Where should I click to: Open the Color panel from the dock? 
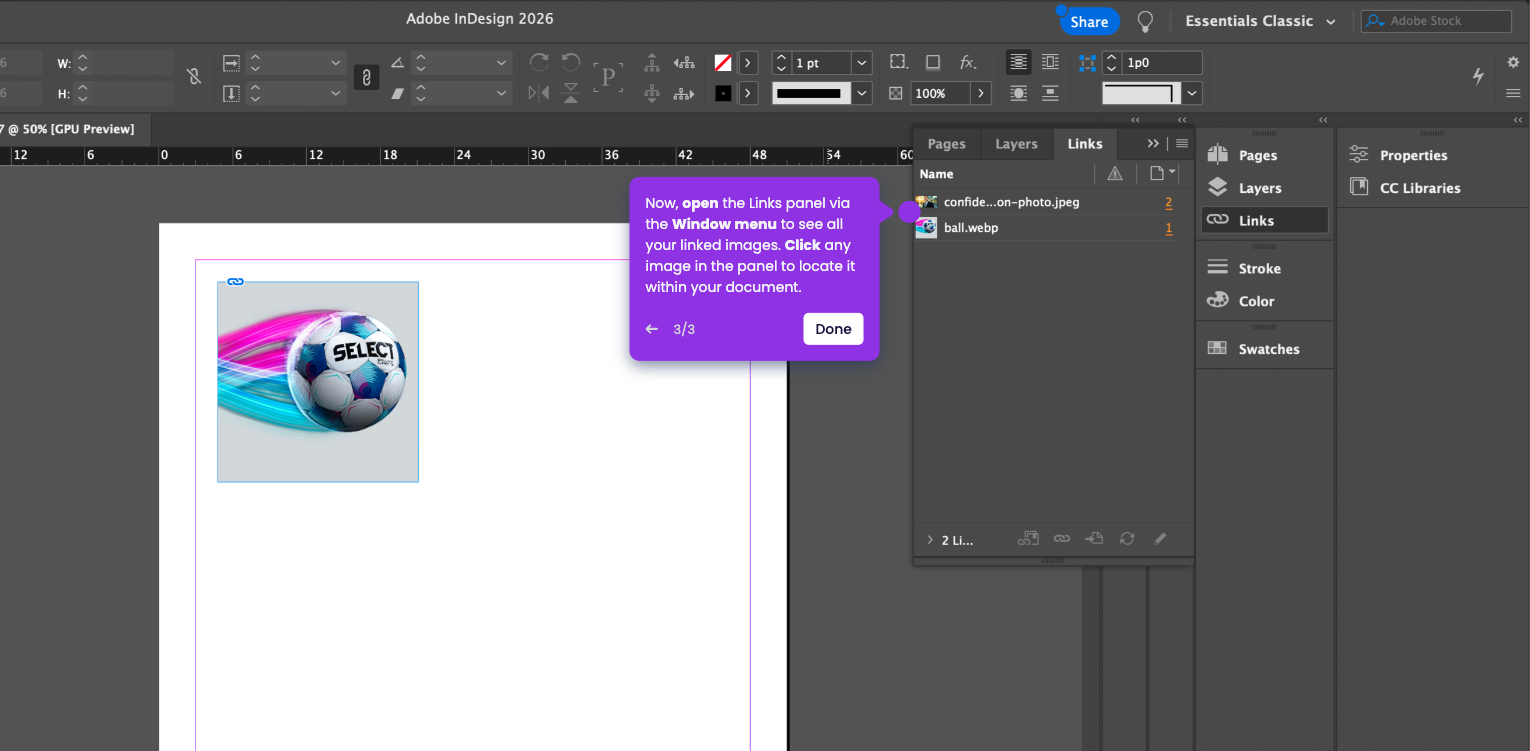[x=1255, y=301]
